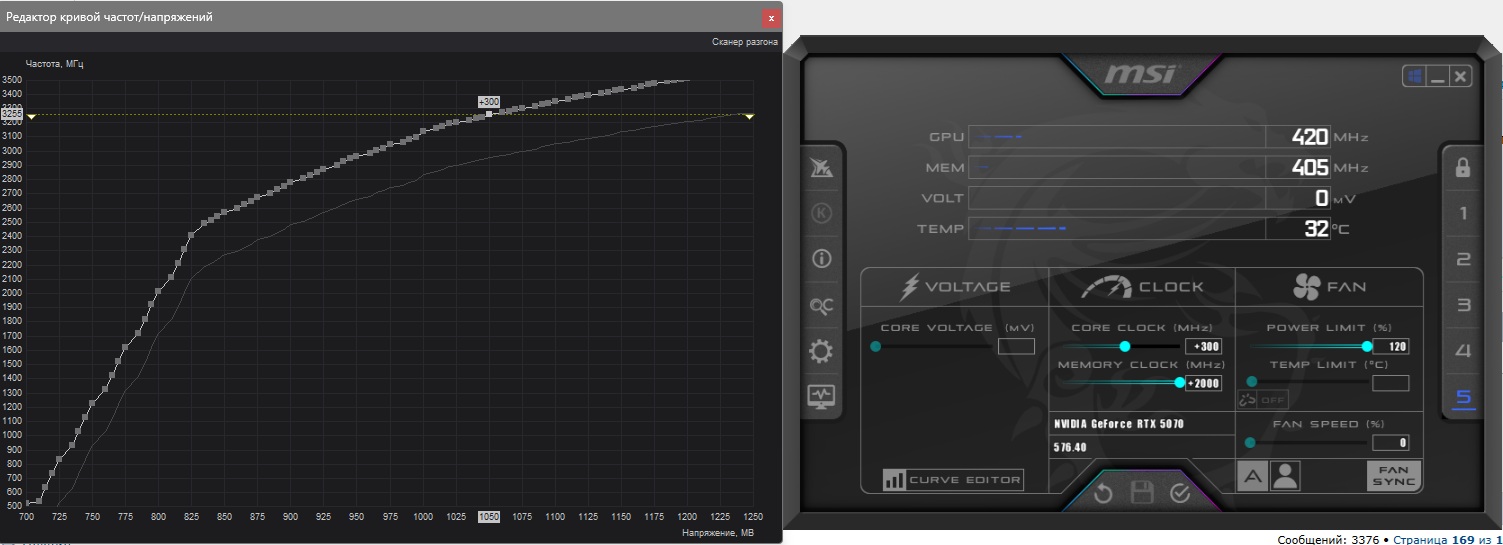The image size is (1503, 545).
Task: Apply settings with the checkmark icon
Action: [x=1180, y=493]
